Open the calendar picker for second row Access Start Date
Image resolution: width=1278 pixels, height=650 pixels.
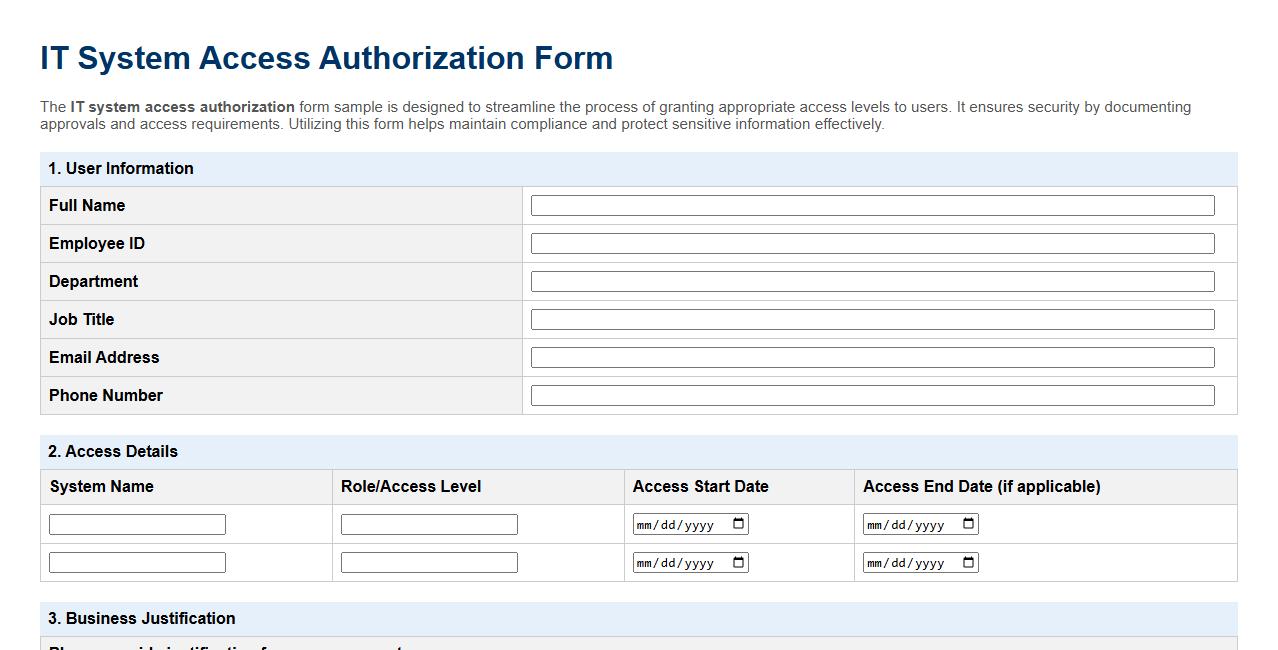click(735, 561)
